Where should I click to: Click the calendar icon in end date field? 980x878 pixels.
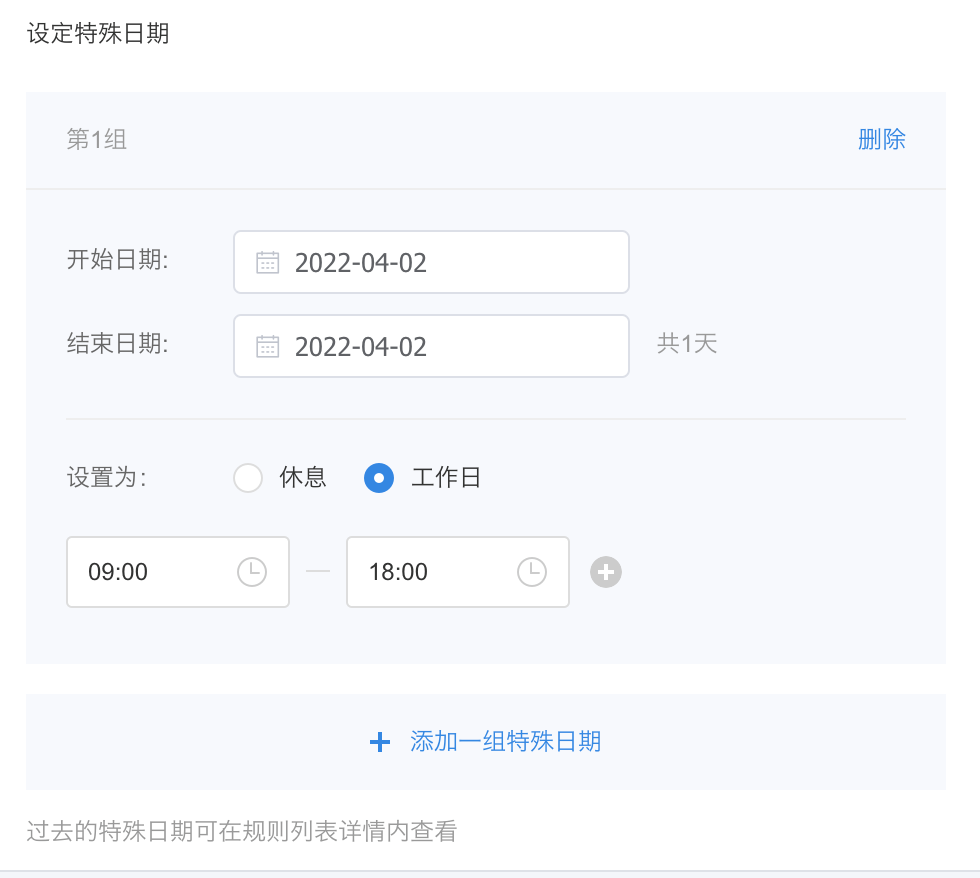point(268,346)
